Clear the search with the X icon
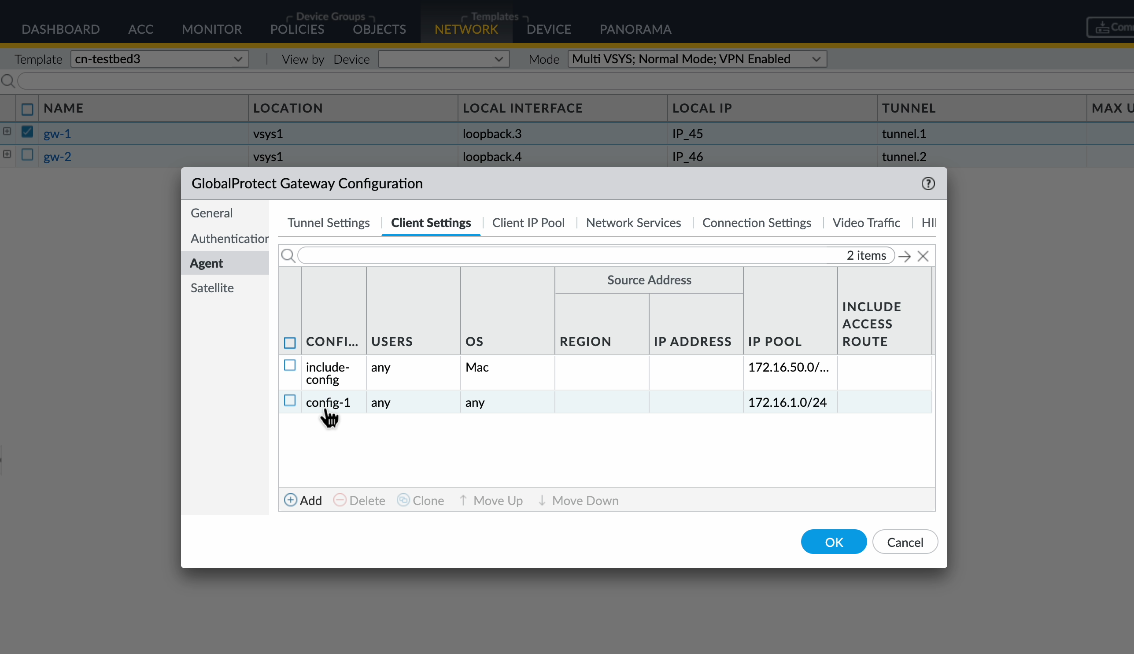 click(923, 256)
